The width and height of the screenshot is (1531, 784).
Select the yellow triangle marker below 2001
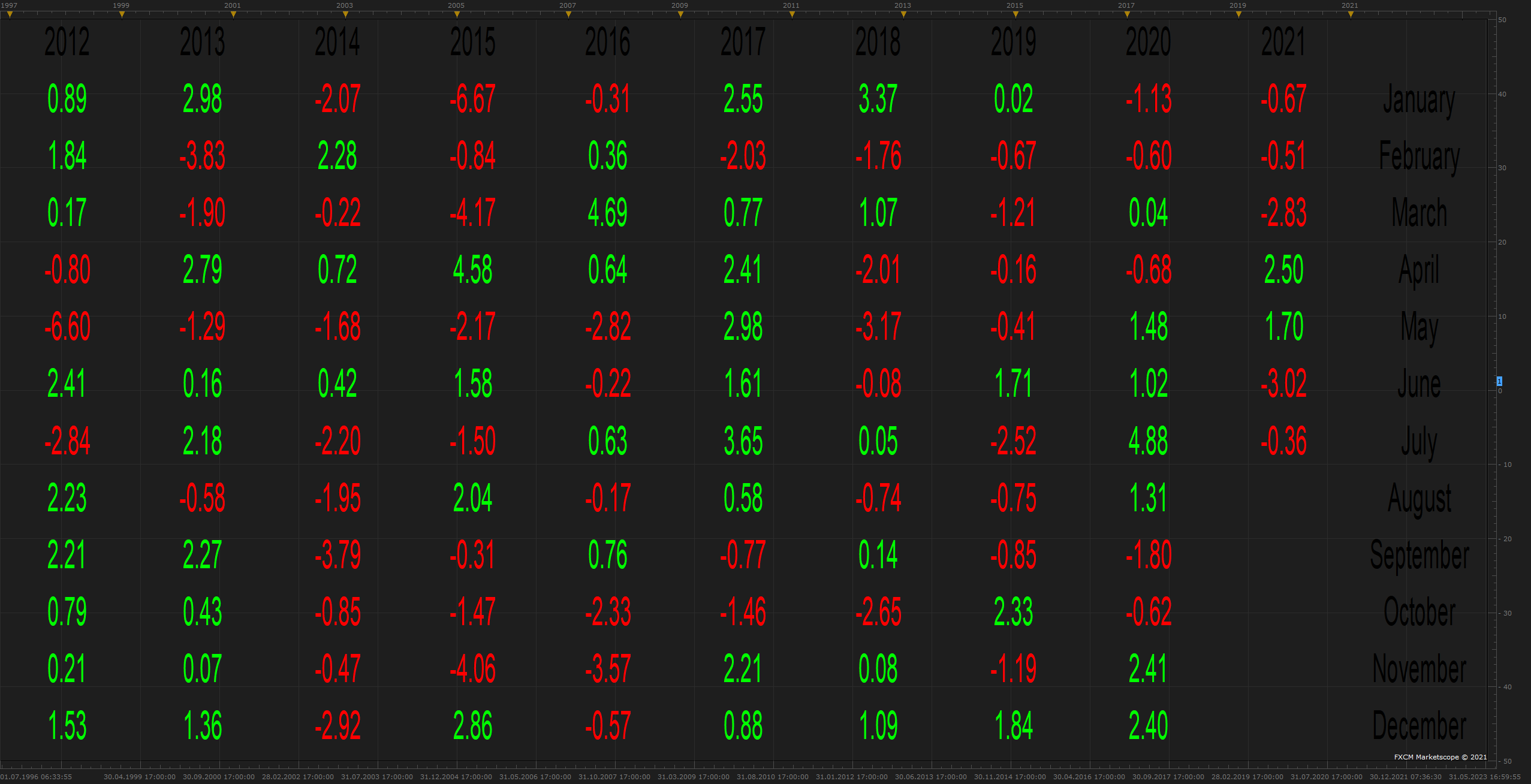pyautogui.click(x=233, y=14)
